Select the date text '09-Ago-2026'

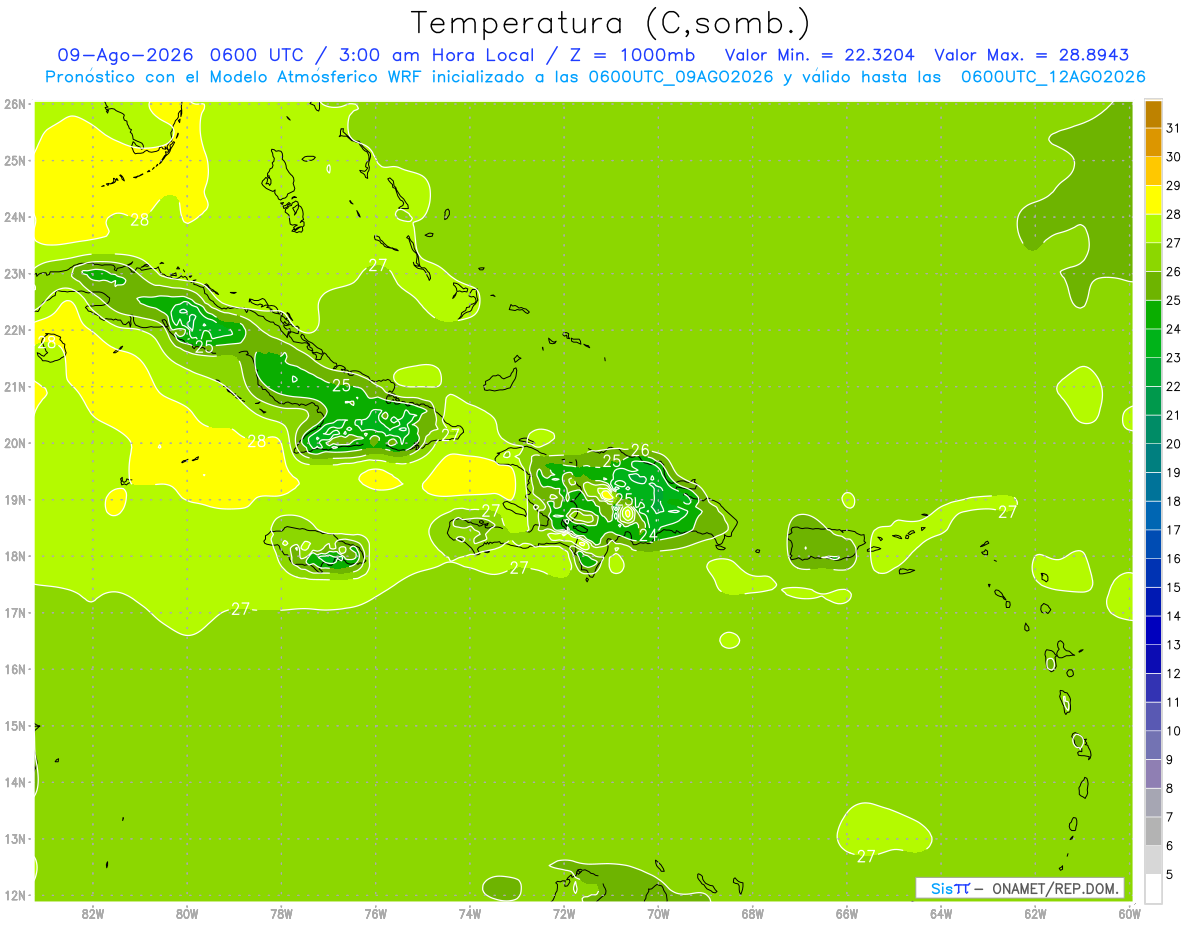[x=124, y=55]
